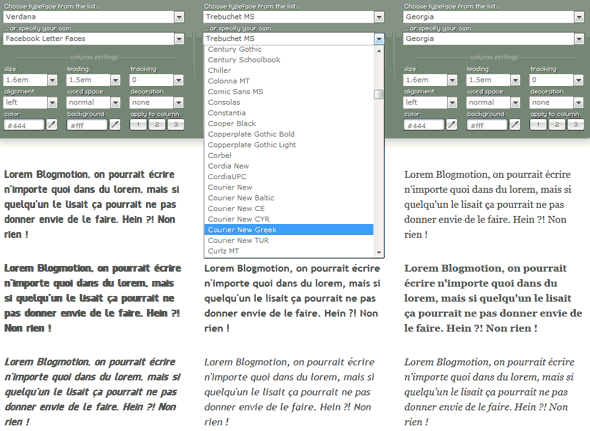
Task: Open the left column text color eyedropper
Action: (52, 125)
